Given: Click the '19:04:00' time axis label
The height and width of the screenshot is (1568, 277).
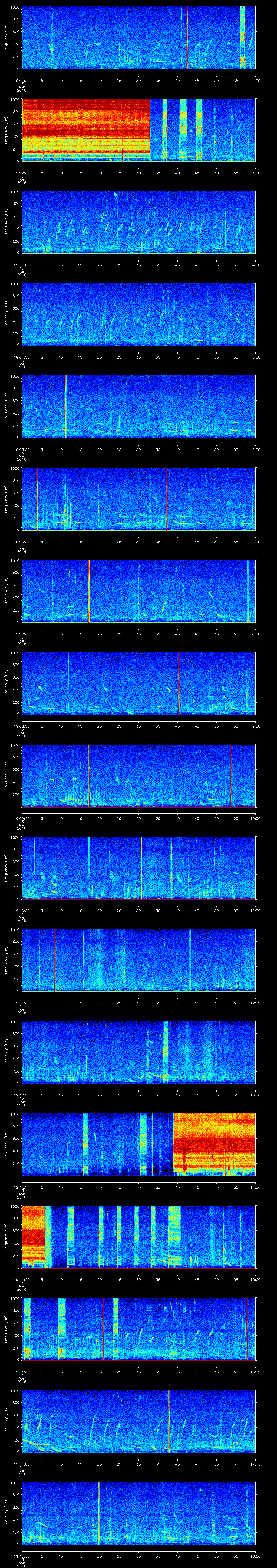Looking at the screenshot, I should (22, 357).
